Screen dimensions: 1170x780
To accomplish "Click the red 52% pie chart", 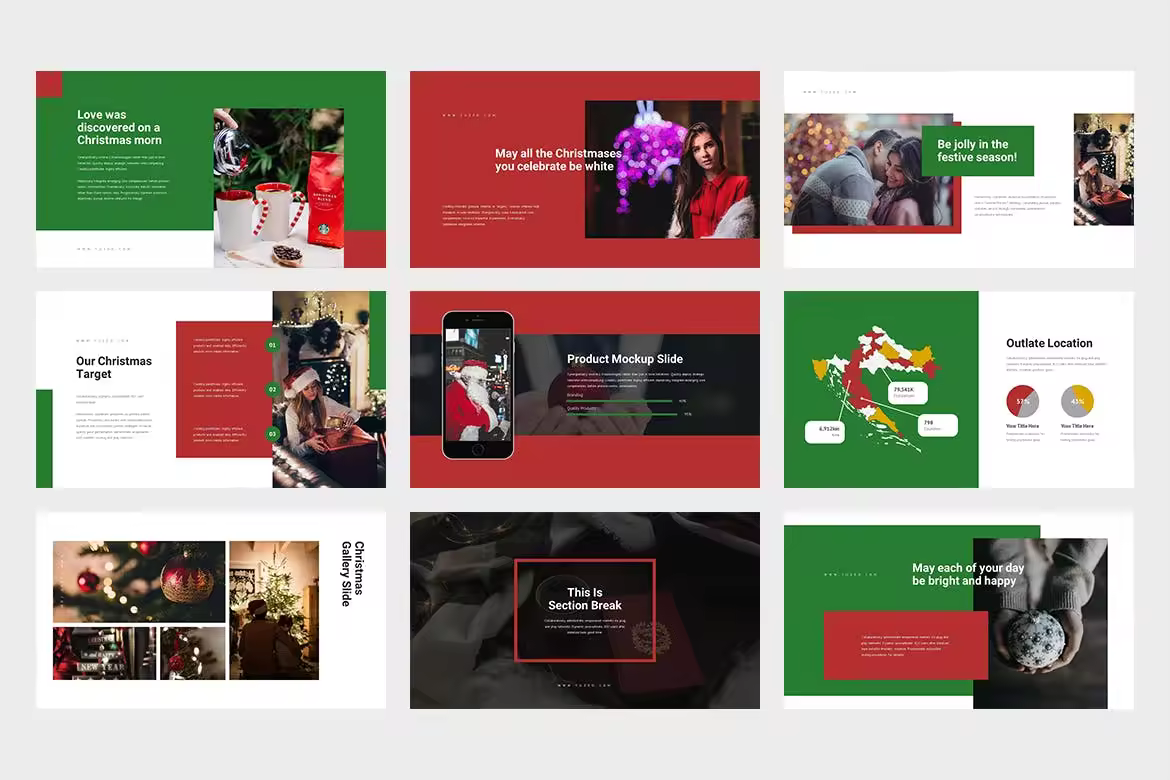I will (1022, 402).
